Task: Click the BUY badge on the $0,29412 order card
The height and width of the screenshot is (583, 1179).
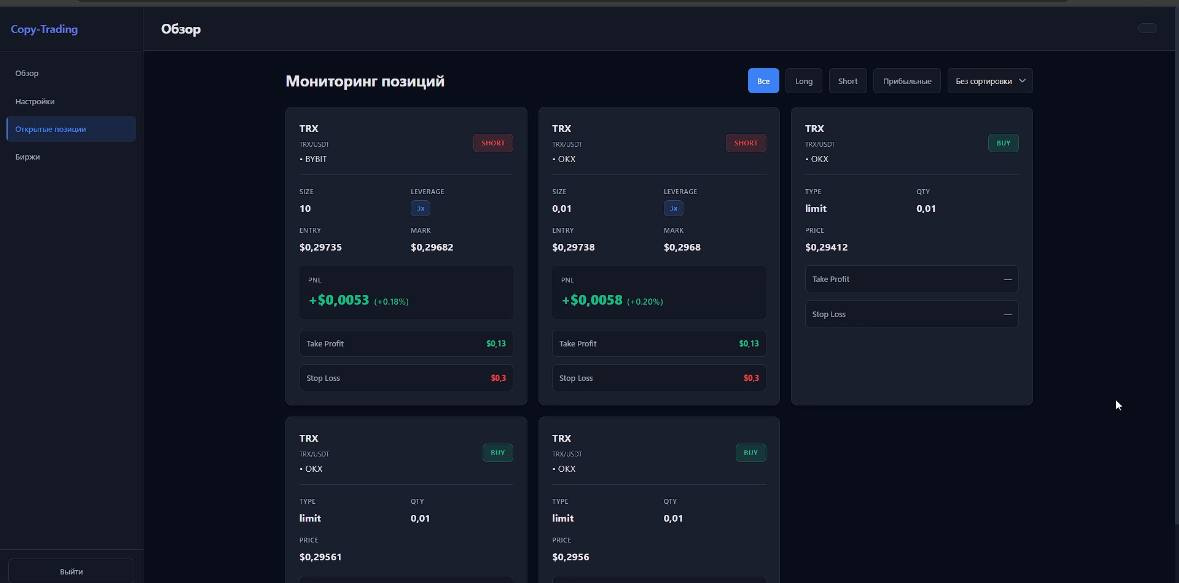Action: 1003,143
